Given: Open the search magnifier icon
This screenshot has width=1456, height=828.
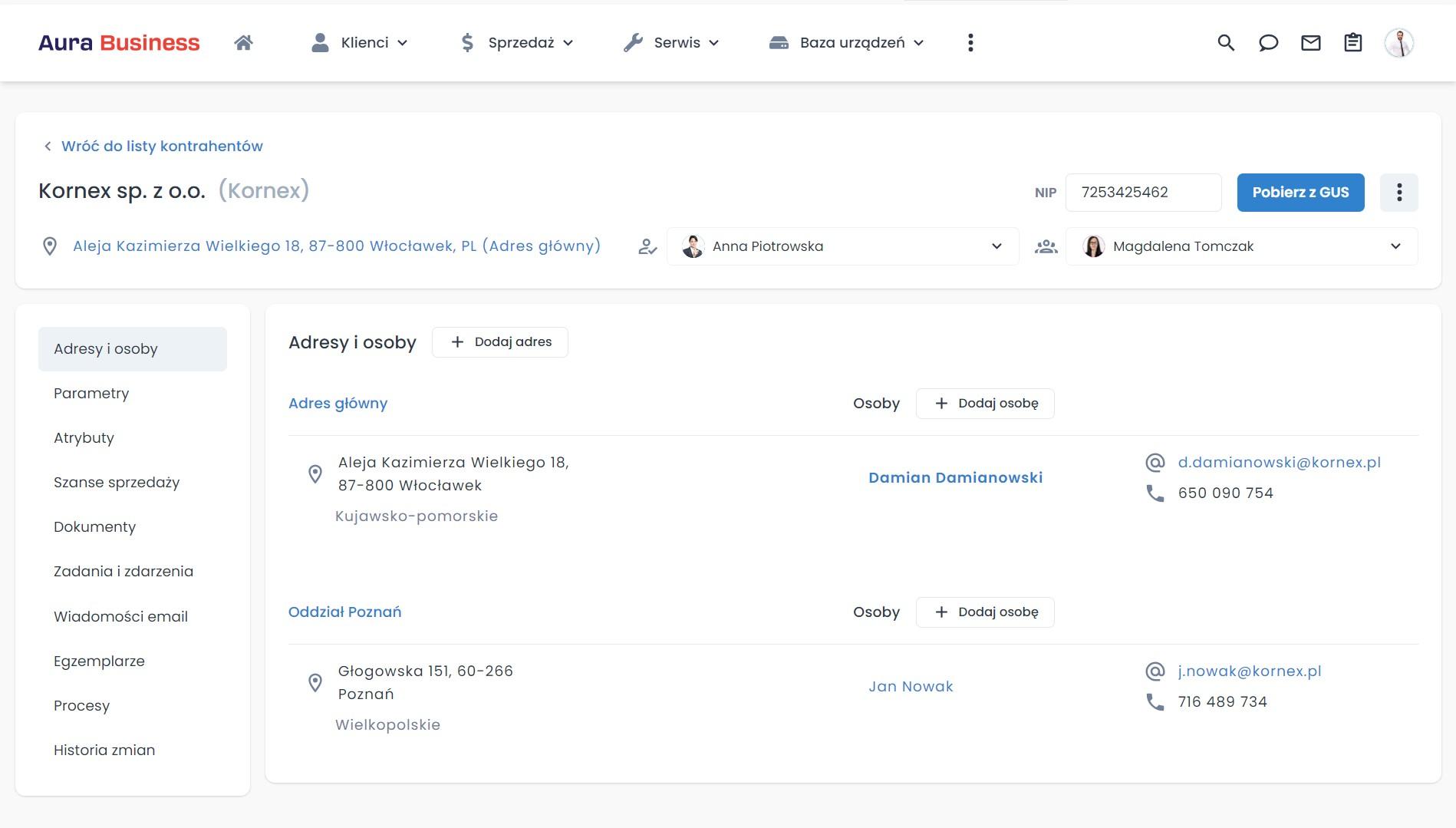Looking at the screenshot, I should coord(1226,43).
